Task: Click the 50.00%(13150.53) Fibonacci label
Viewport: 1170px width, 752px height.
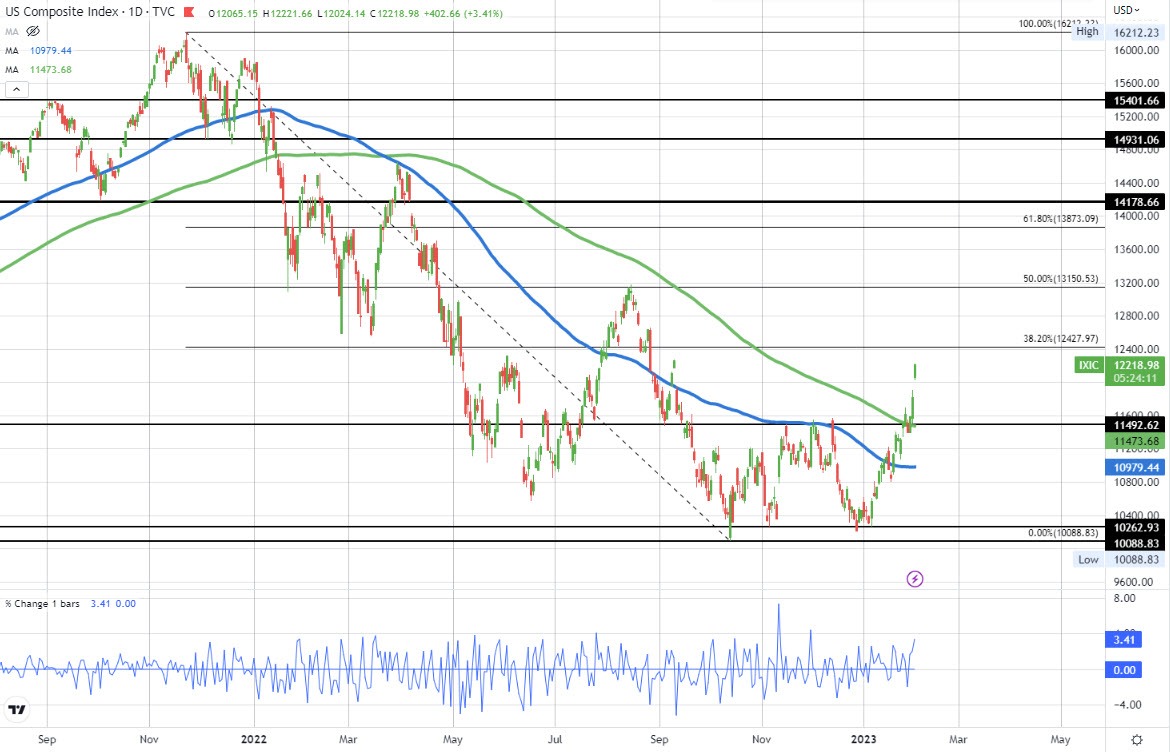Action: [1060, 279]
